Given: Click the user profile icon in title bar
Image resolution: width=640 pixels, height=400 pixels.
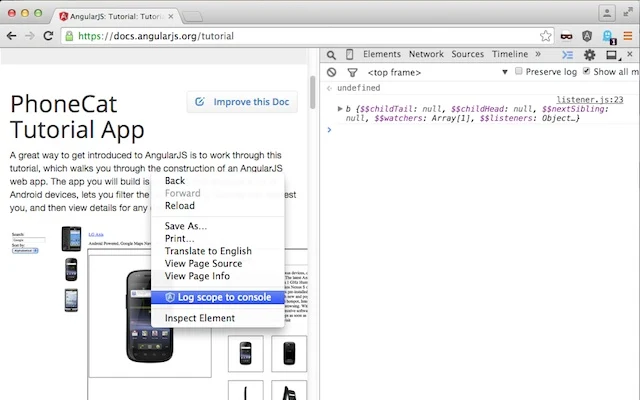Looking at the screenshot, I should 607,13.
